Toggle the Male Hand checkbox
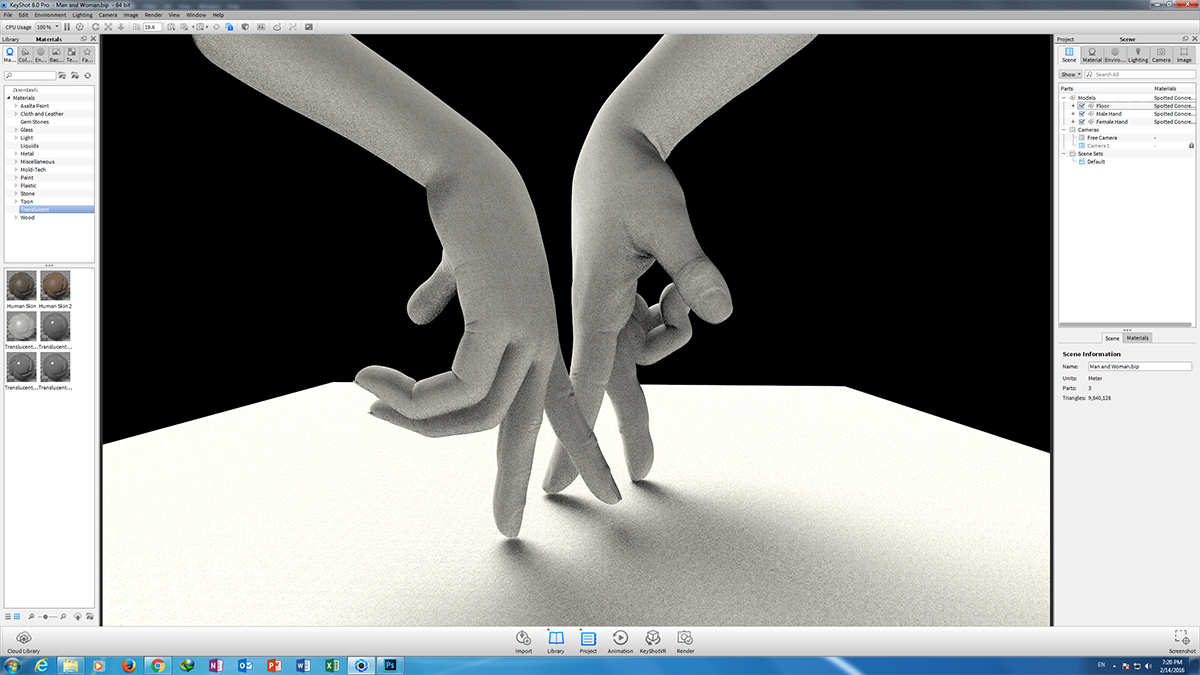 click(1082, 114)
